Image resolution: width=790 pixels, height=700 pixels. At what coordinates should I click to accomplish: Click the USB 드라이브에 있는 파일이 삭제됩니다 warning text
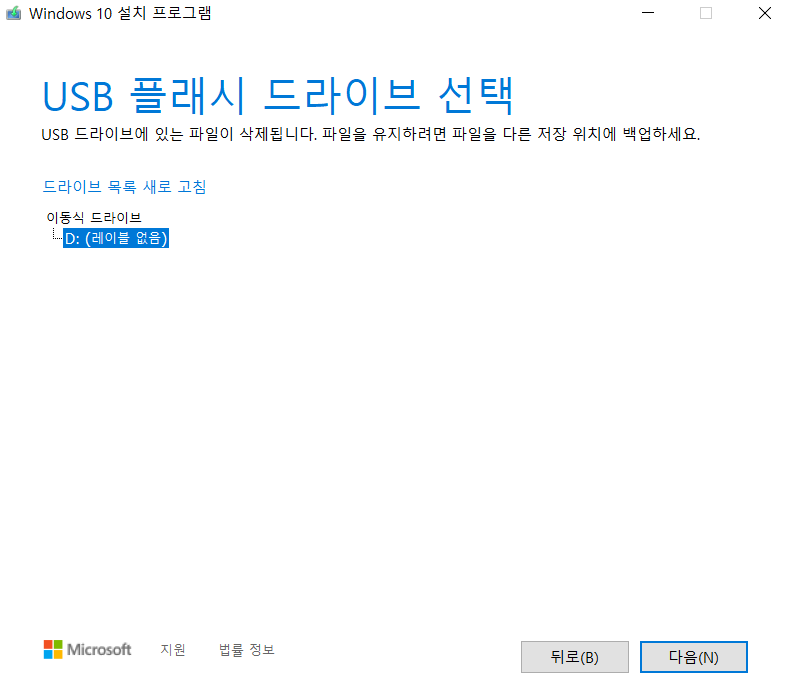(370, 134)
